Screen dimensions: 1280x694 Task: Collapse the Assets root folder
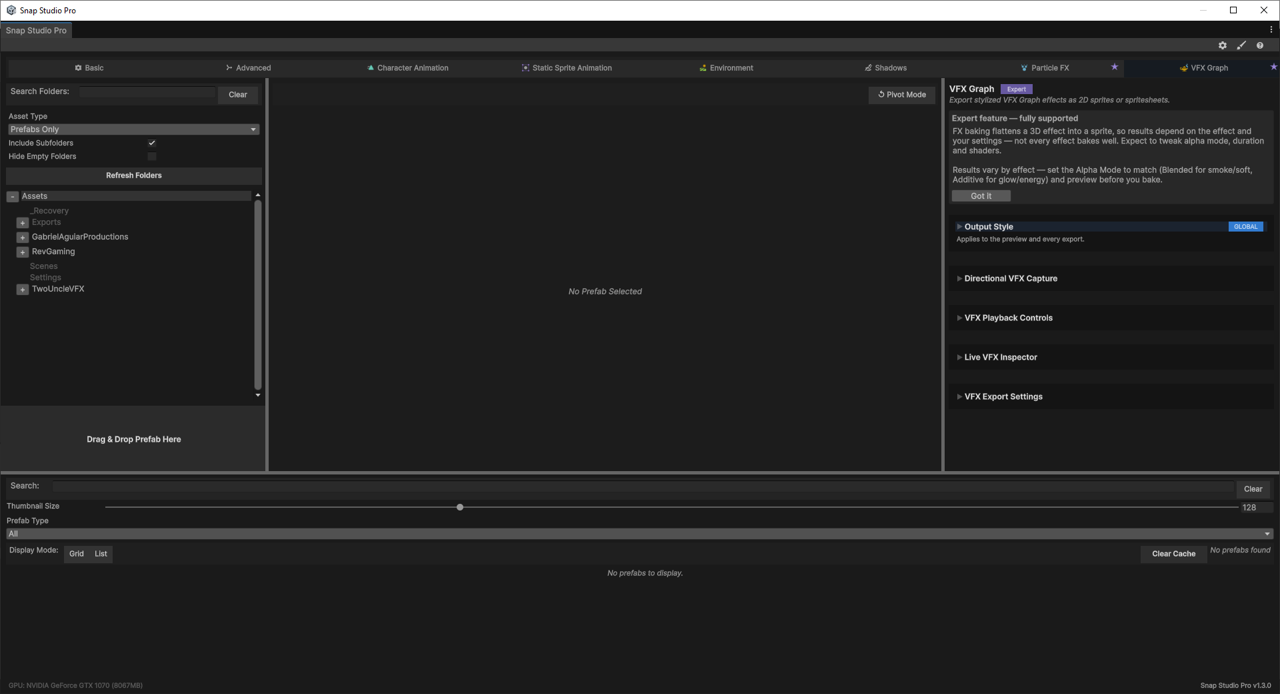point(13,197)
